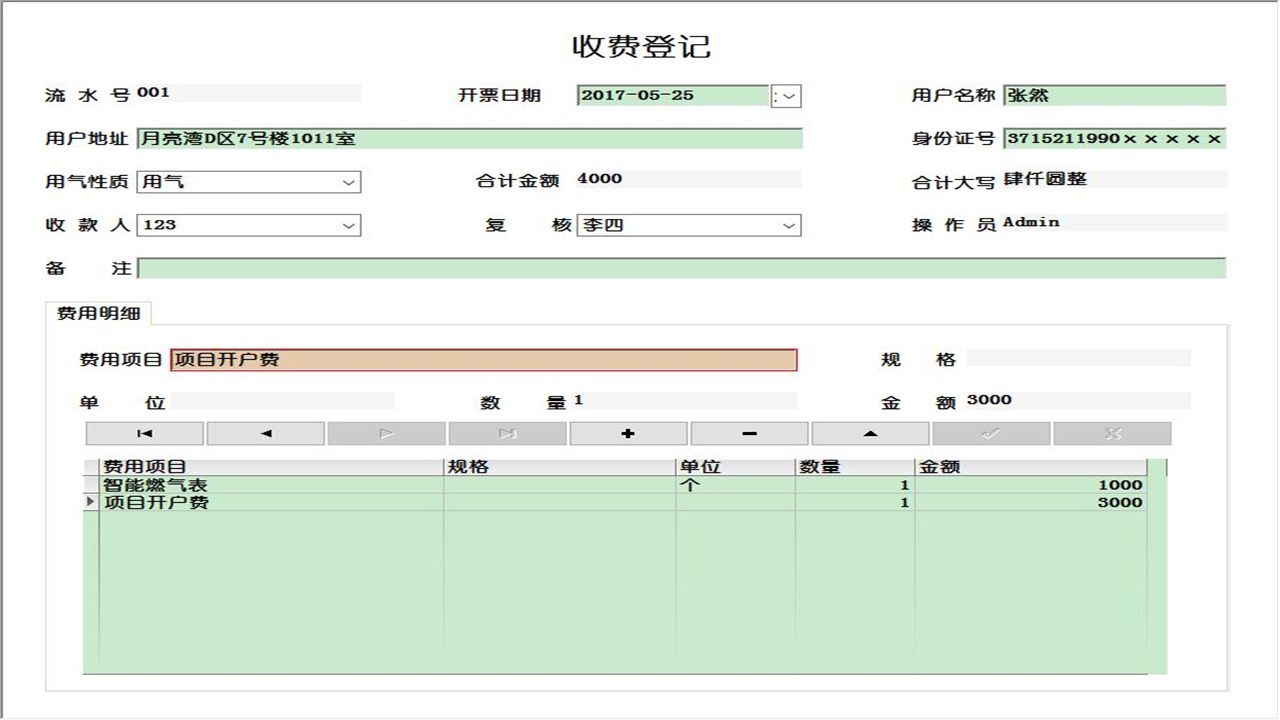Jump to the last record
This screenshot has width=1280, height=720.
pyautogui.click(x=507, y=432)
